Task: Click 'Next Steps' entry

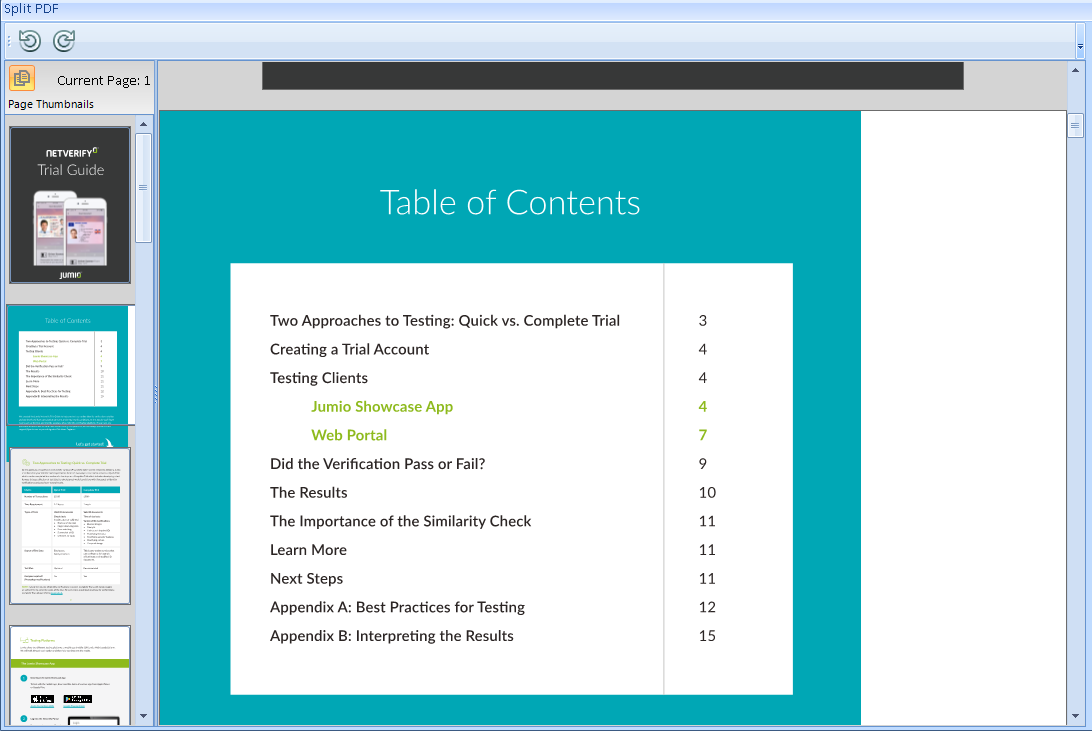Action: 306,578
